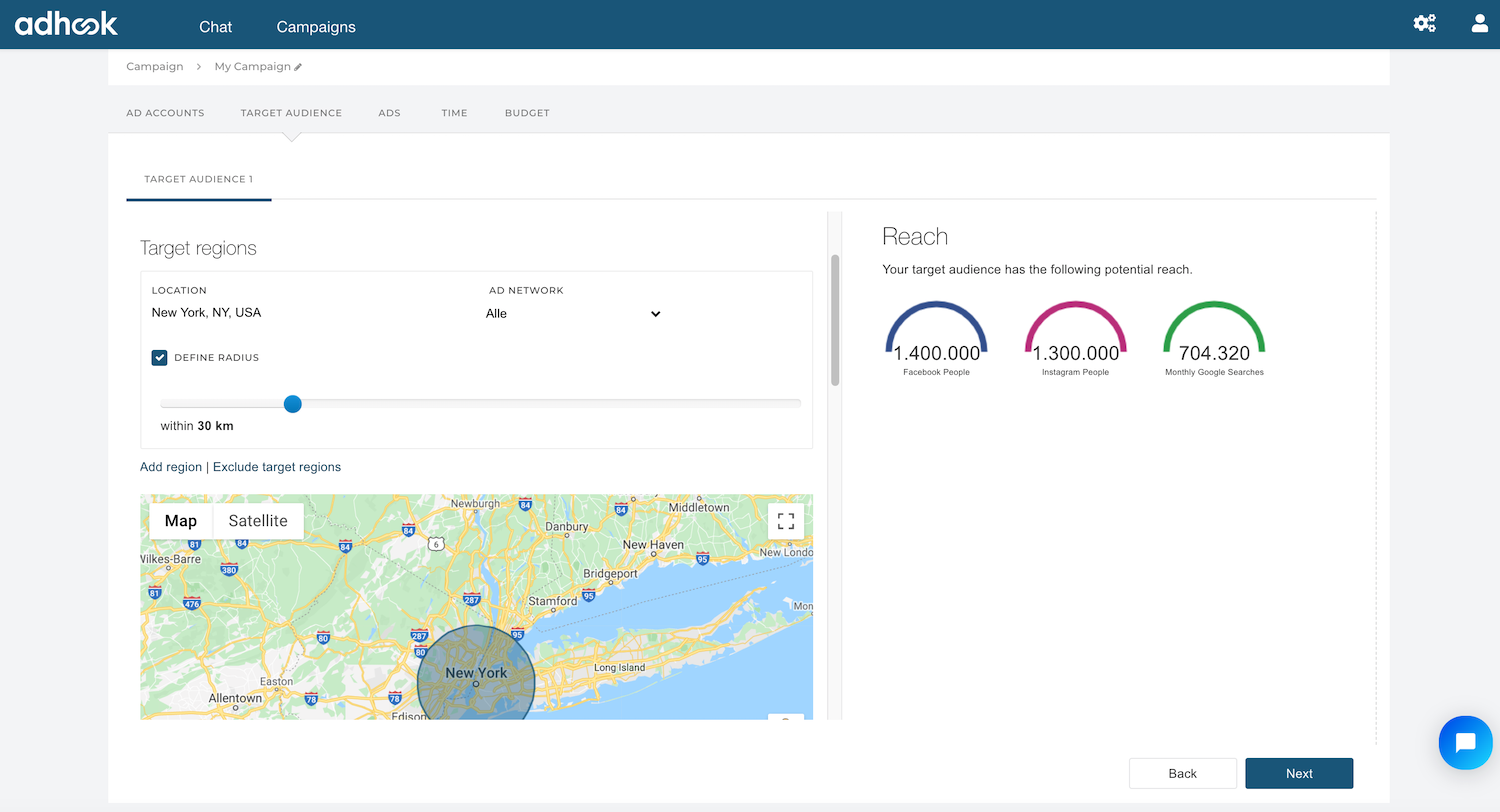The image size is (1500, 812).
Task: Click the target regions panel scrollbar
Action: point(835,320)
